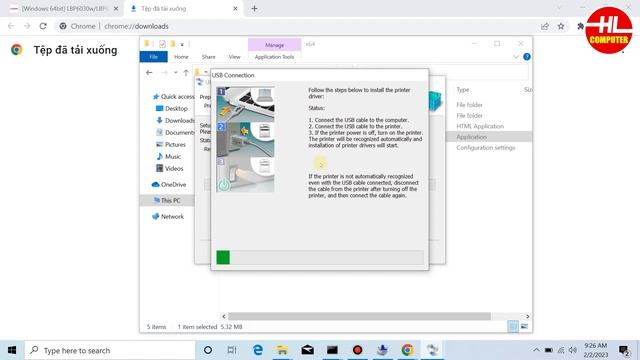Click the step 1 USB illustration
The image size is (640, 360).
tap(245, 104)
